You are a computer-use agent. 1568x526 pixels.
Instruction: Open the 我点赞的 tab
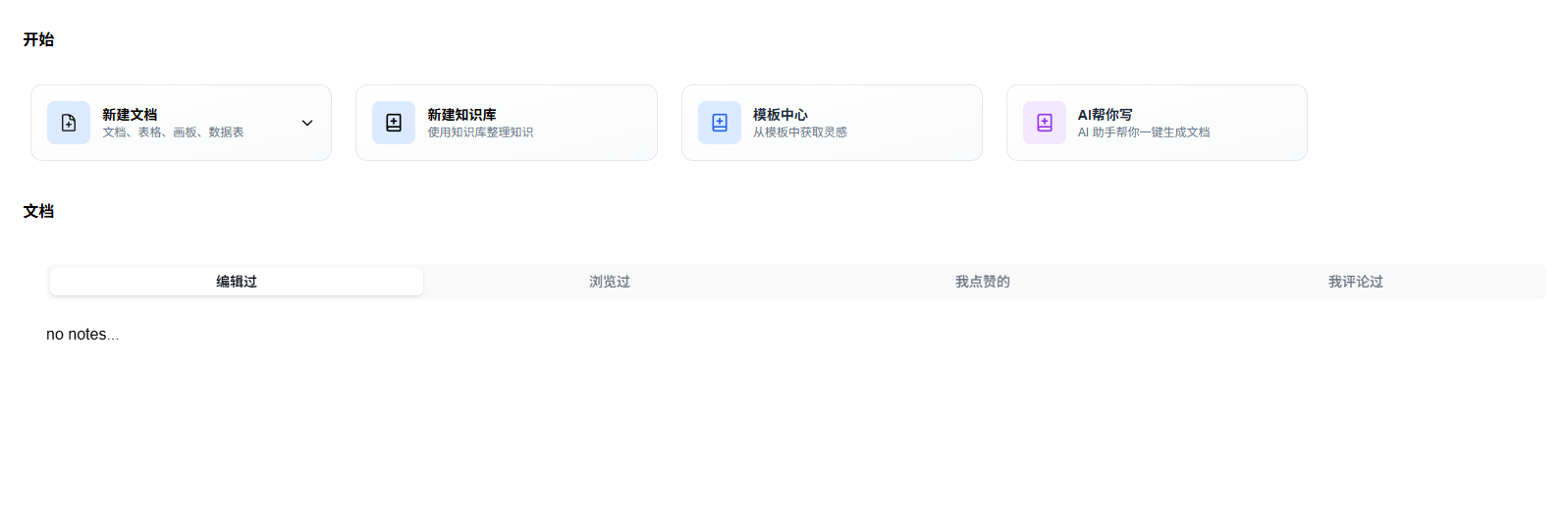[983, 282]
